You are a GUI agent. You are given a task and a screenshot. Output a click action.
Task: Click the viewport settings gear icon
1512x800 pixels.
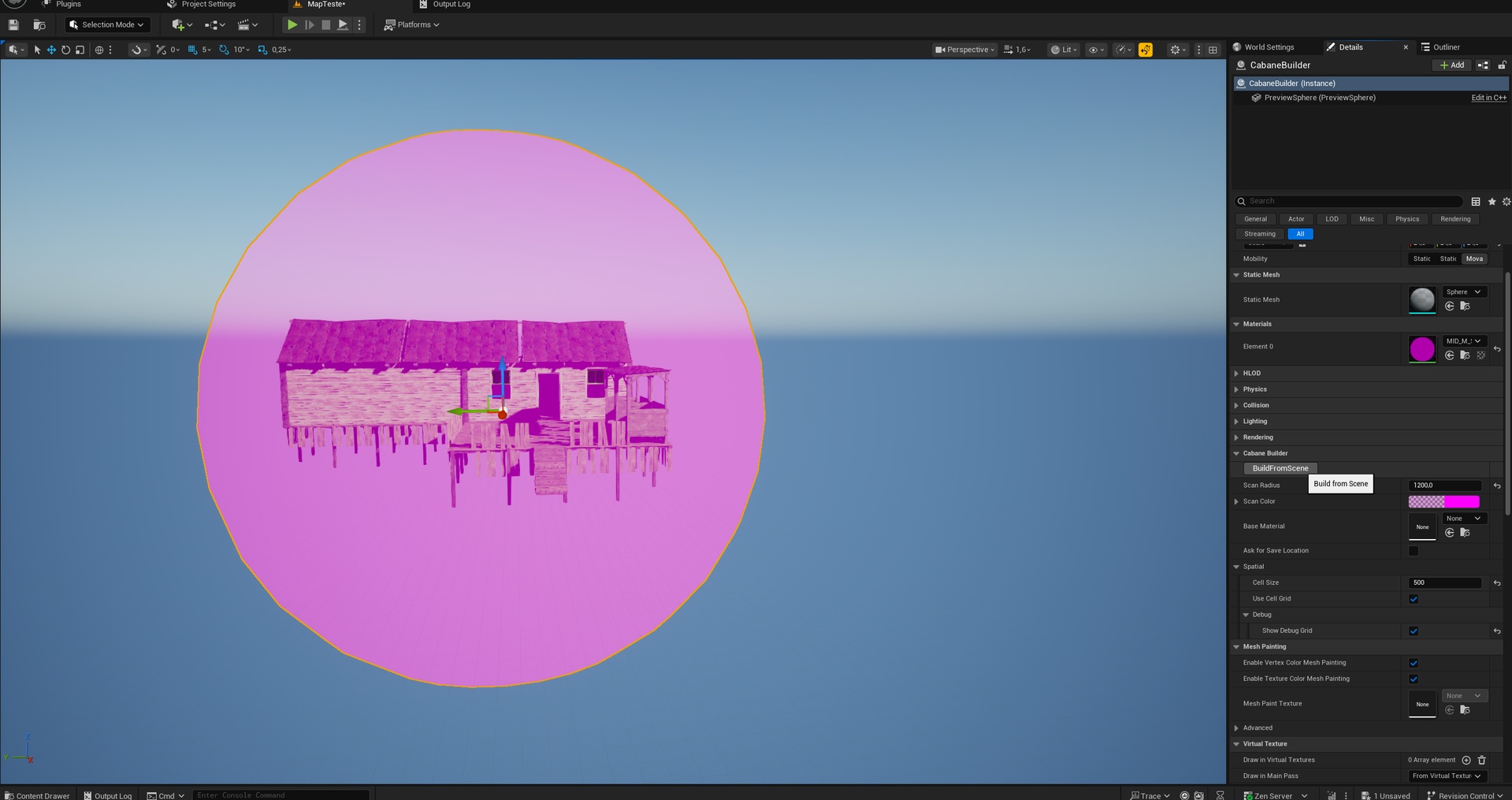pos(1176,50)
